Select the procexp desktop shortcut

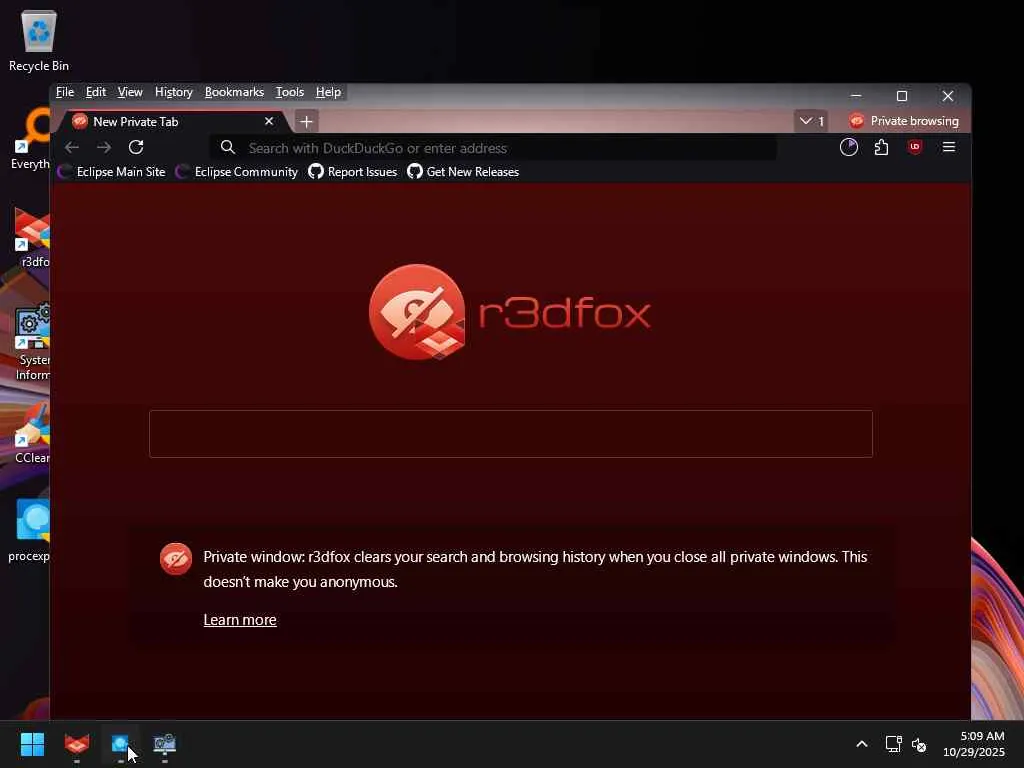click(29, 532)
